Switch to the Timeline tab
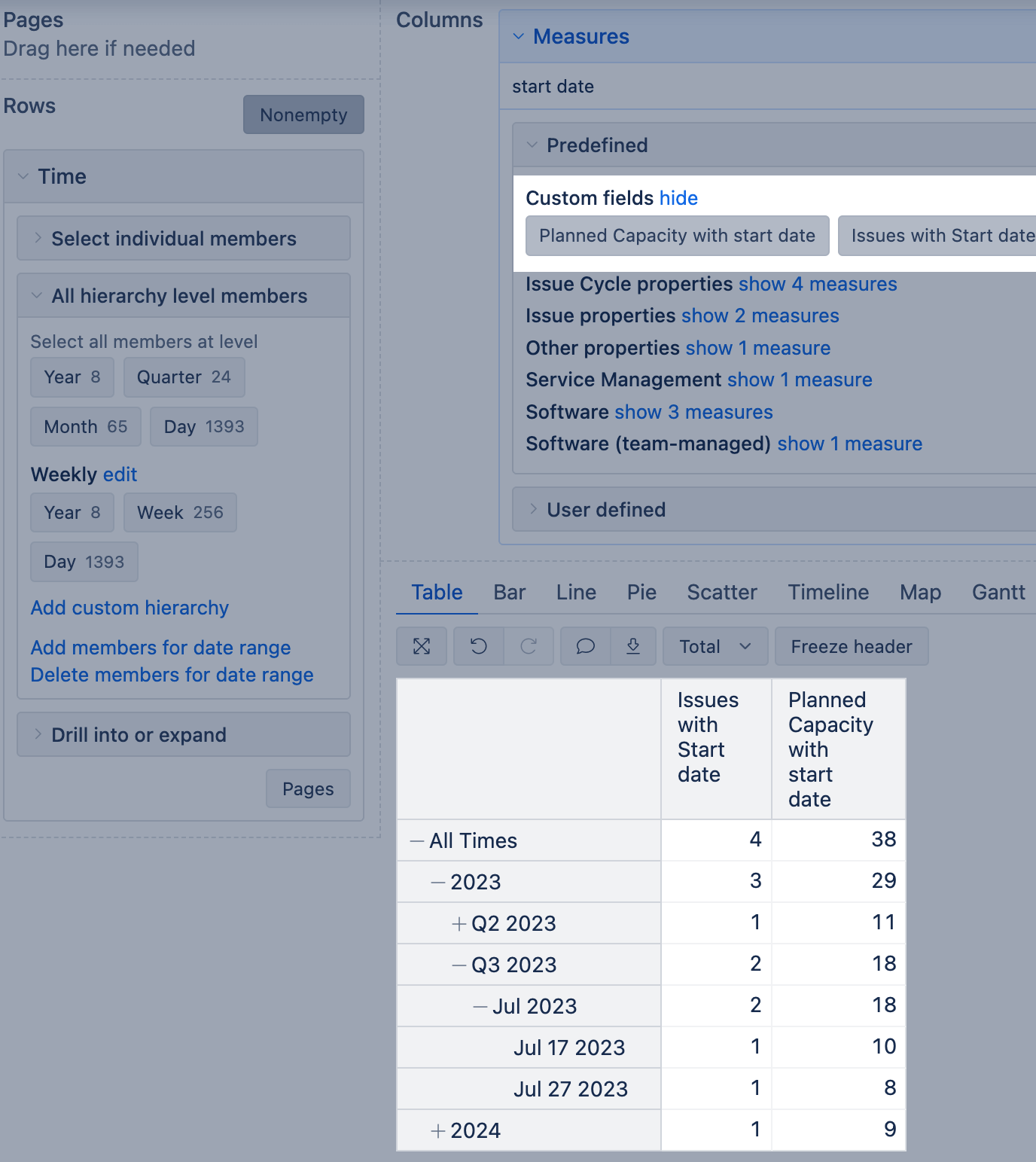This screenshot has height=1162, width=1036. (828, 592)
